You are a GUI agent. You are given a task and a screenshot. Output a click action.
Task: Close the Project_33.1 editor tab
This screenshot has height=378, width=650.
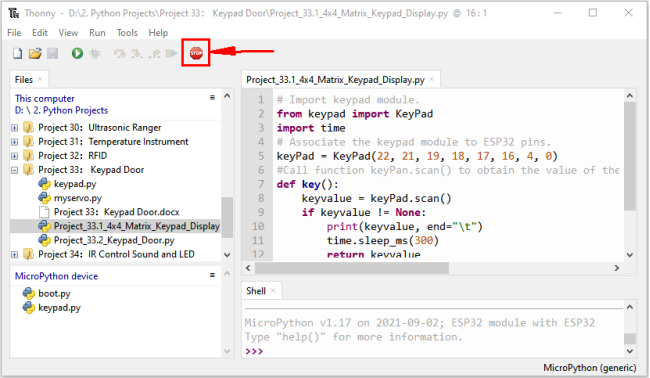[x=432, y=79]
